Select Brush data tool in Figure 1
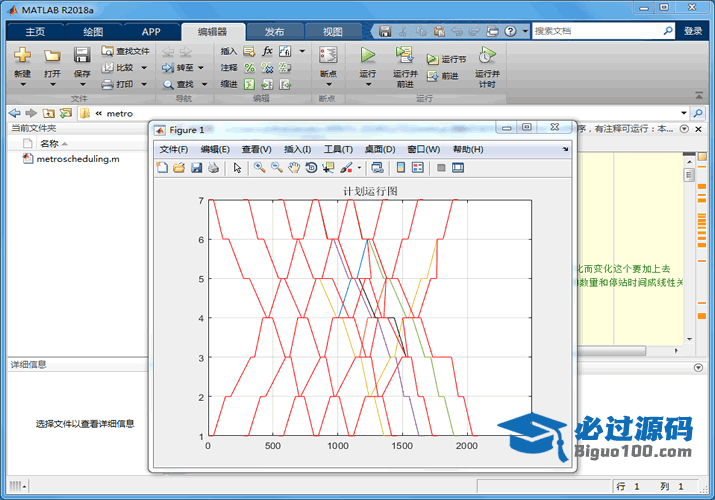The width and height of the screenshot is (715, 500). pyautogui.click(x=347, y=168)
